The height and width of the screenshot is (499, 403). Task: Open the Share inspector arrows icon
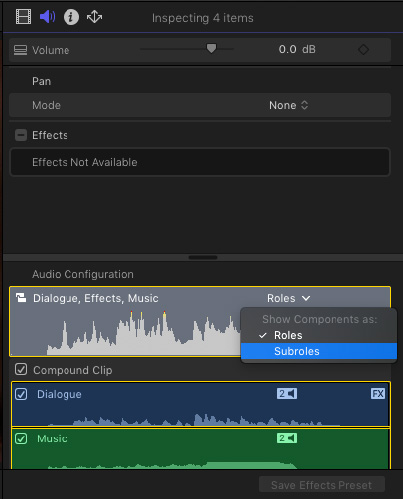(95, 17)
